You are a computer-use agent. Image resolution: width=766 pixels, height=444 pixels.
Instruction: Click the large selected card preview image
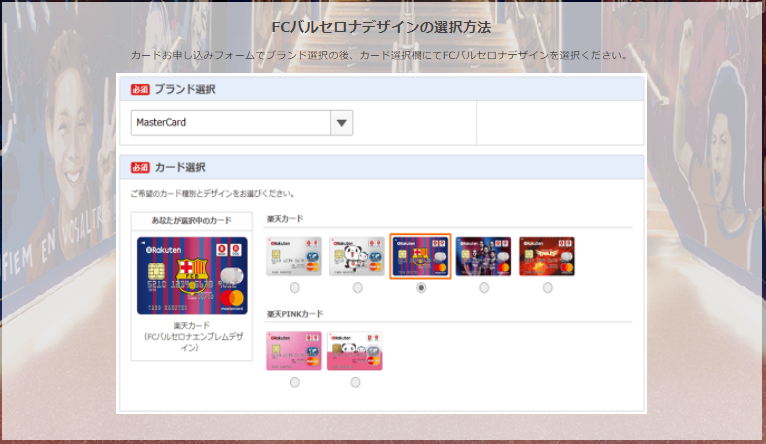[192, 275]
